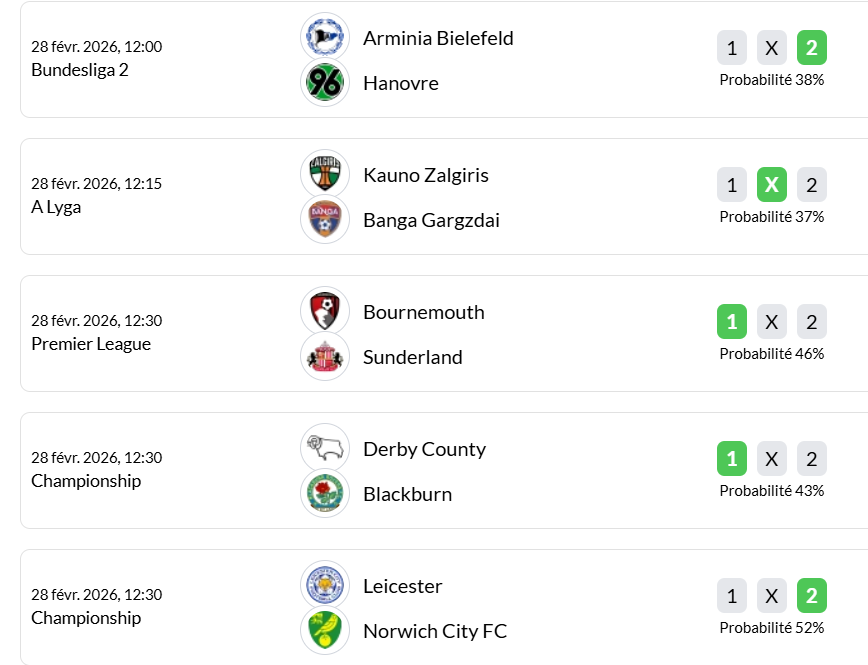Open the Kauno Zalgiris team crest
The image size is (868, 665).
pyautogui.click(x=325, y=174)
